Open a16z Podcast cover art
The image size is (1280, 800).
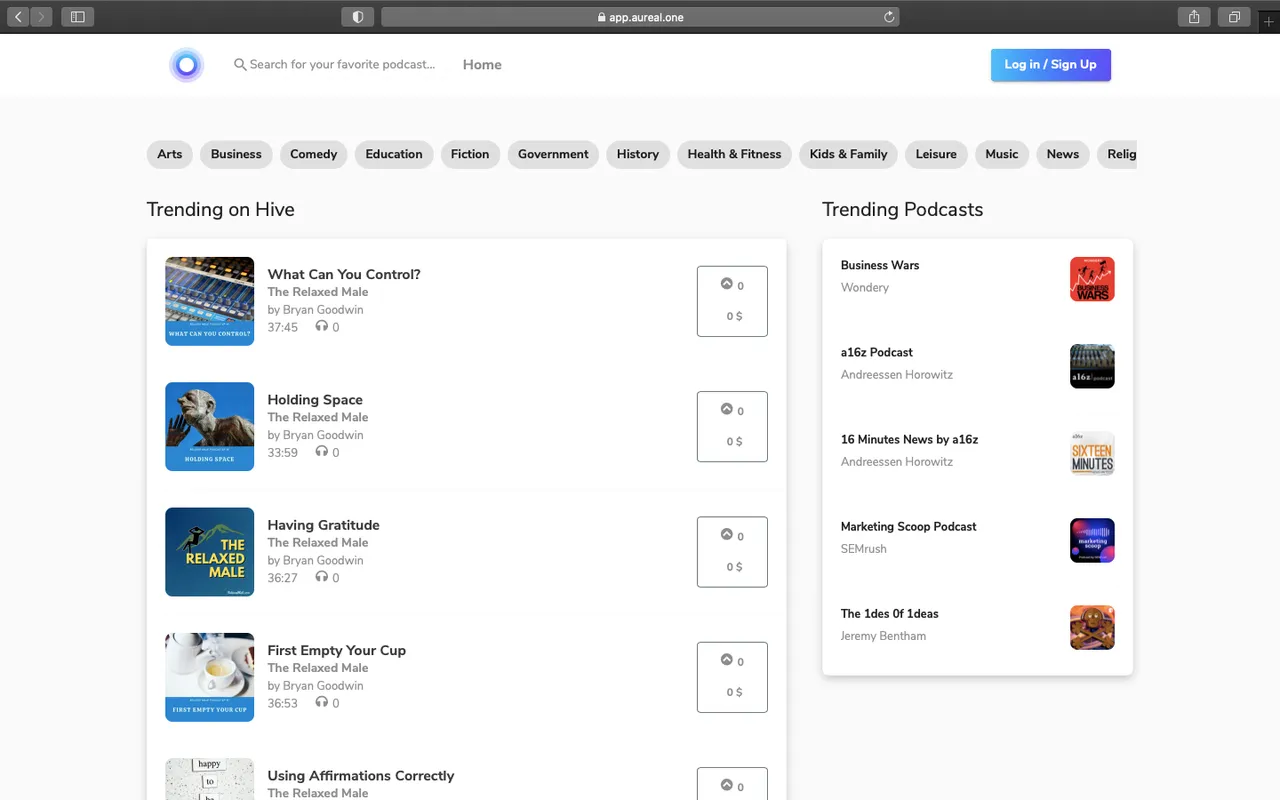[1092, 366]
